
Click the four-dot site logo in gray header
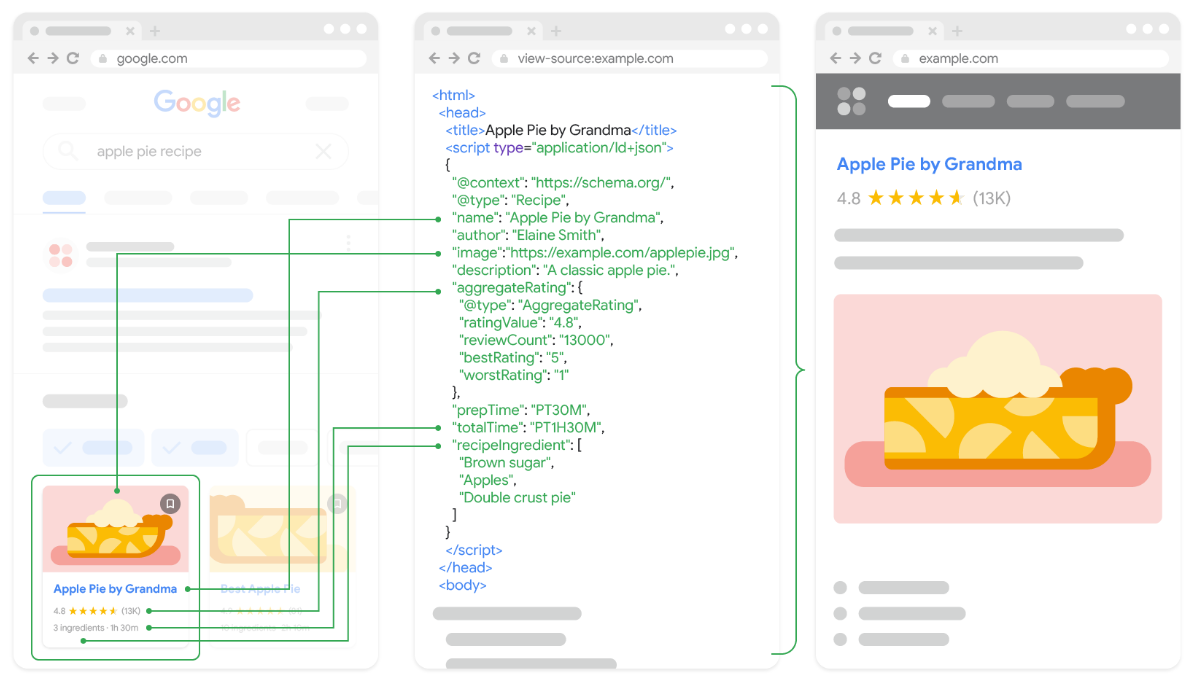[x=851, y=101]
